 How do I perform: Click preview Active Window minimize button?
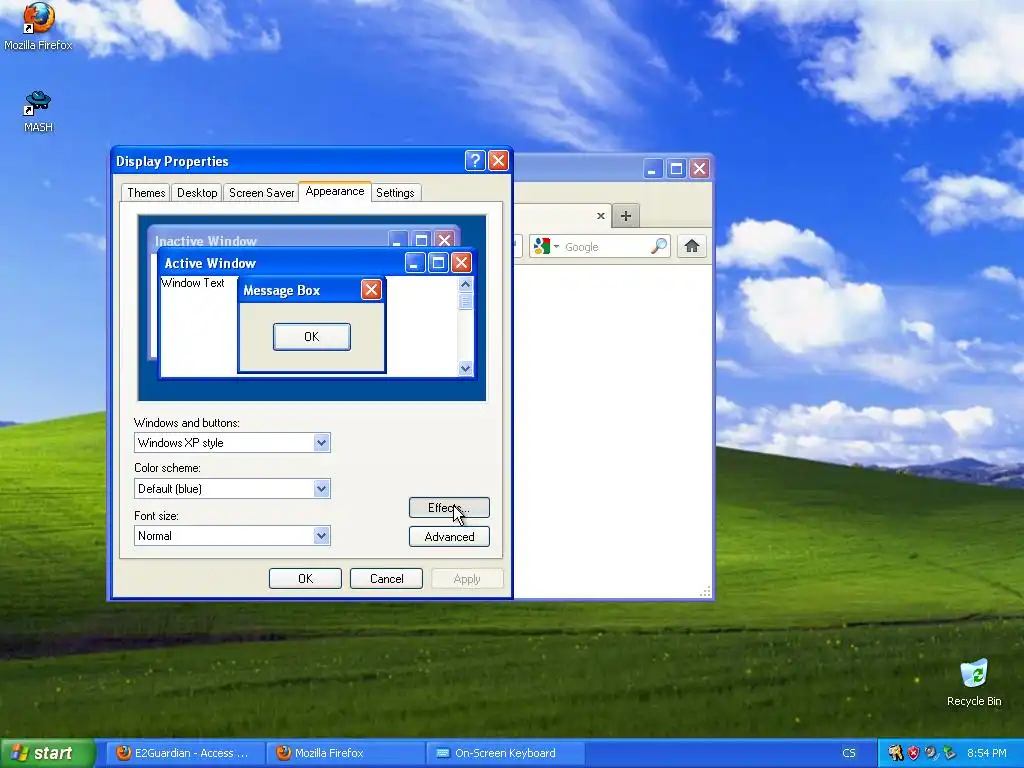[415, 263]
